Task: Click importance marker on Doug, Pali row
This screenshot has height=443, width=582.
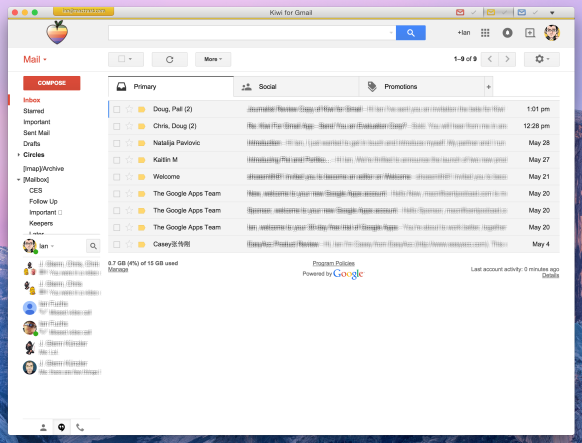Action: (141, 109)
